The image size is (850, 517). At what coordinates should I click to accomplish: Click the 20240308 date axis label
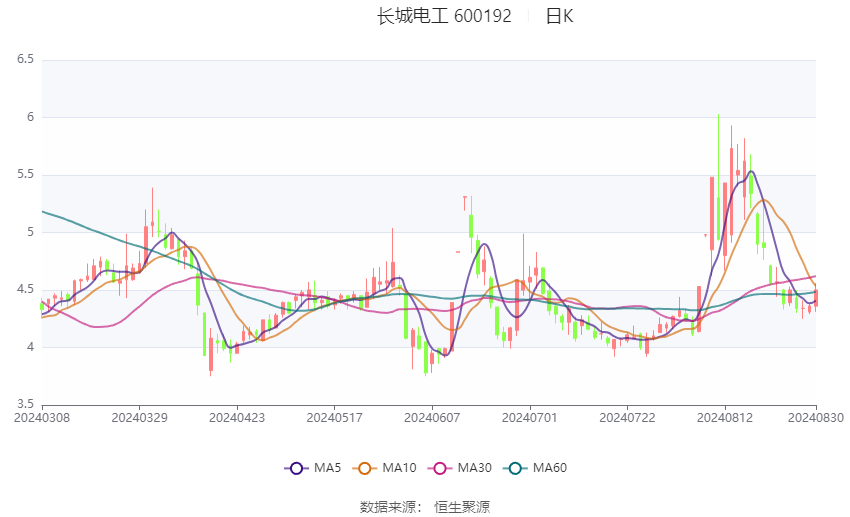(x=42, y=418)
